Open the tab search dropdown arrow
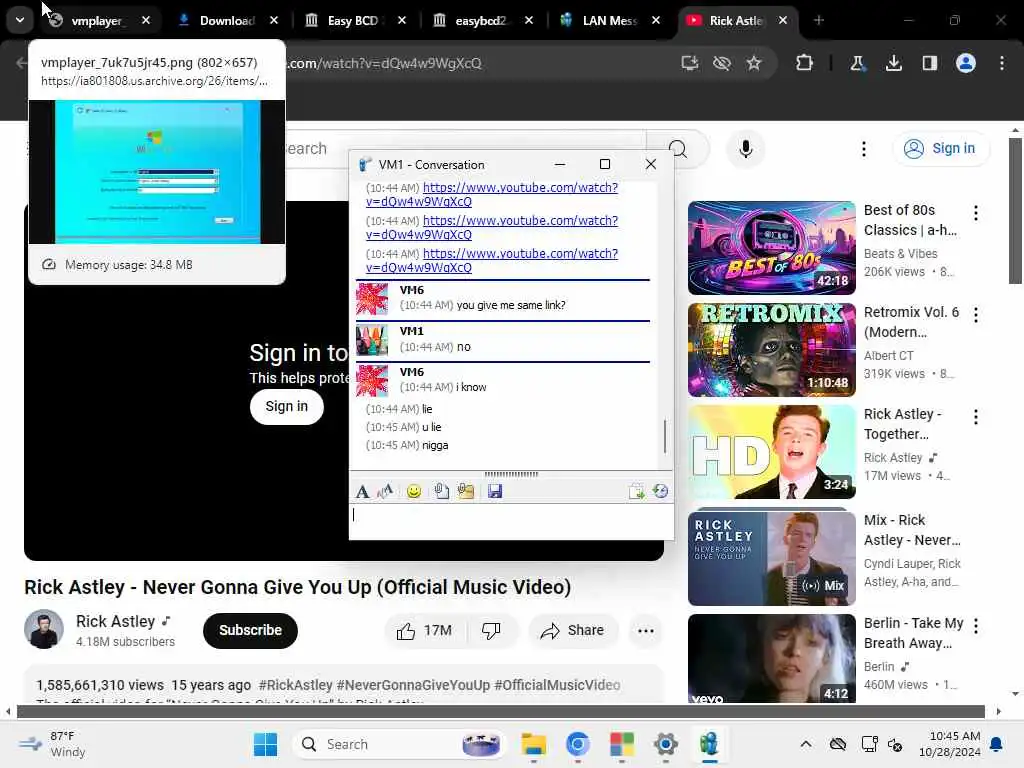The width and height of the screenshot is (1024, 768). (20, 20)
